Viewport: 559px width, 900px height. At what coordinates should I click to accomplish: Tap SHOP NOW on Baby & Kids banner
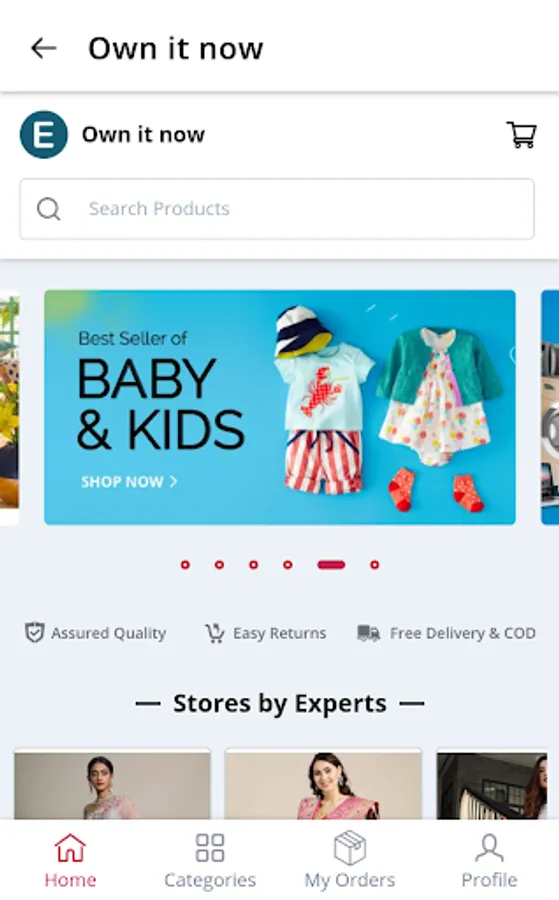[x=129, y=482]
